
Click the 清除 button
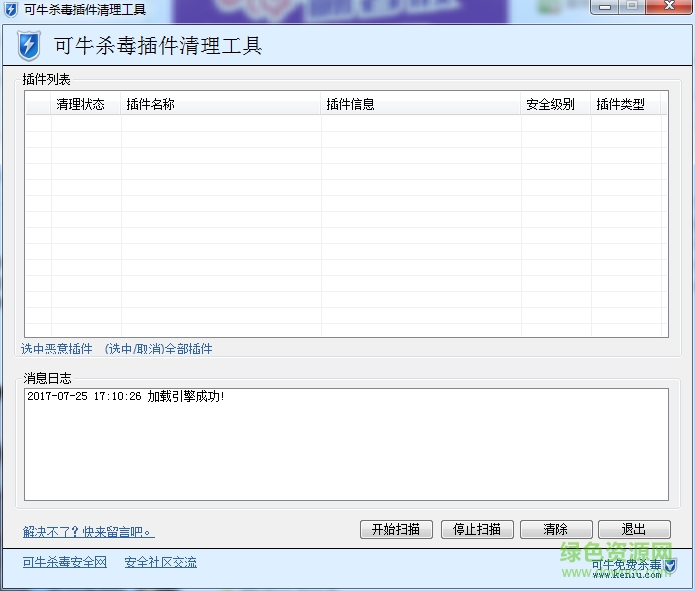pyautogui.click(x=556, y=529)
